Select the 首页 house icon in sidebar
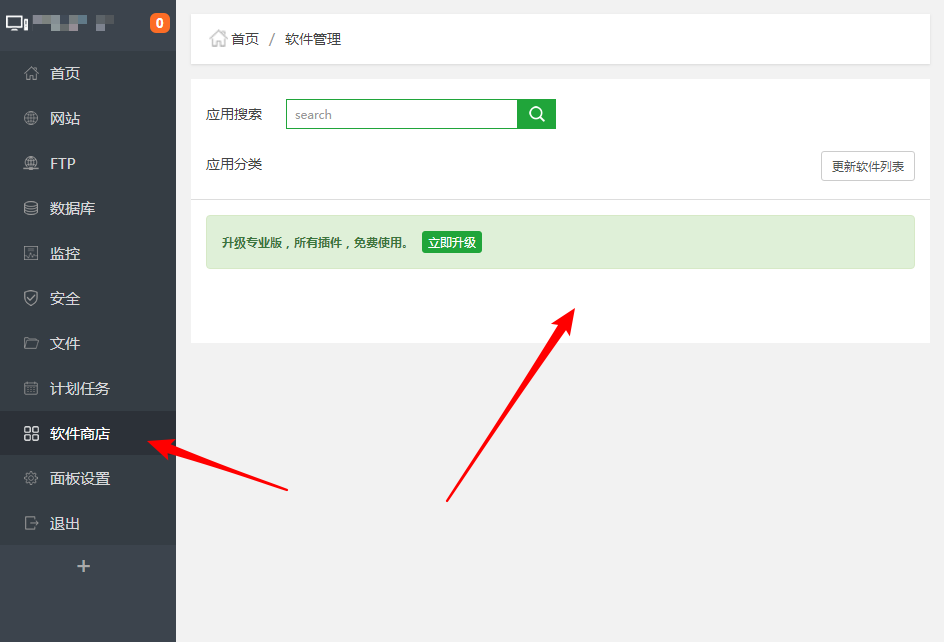Screen dimensions: 944x642 pyautogui.click(x=30, y=73)
